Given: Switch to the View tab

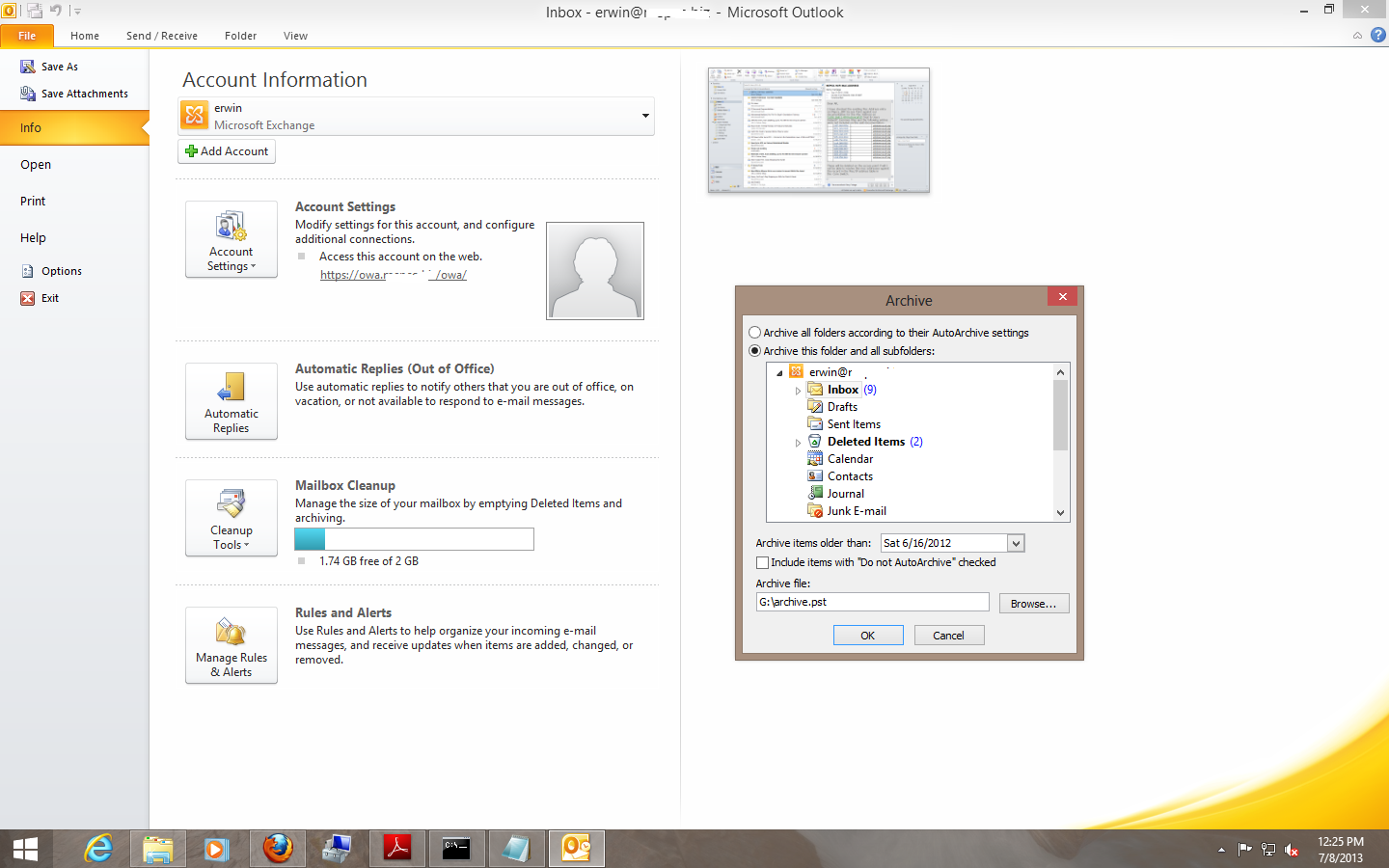Looking at the screenshot, I should (295, 36).
